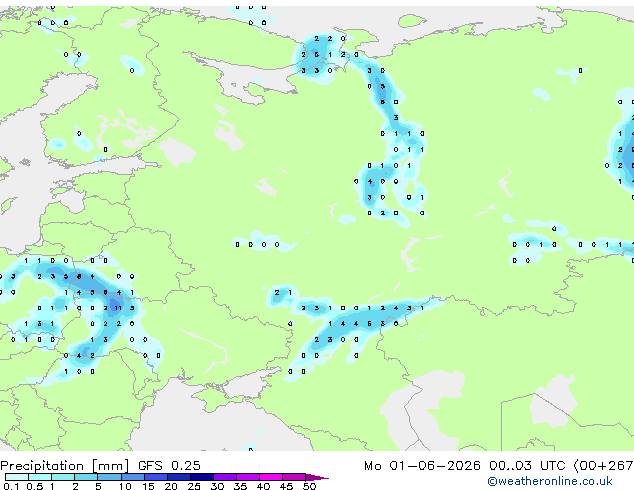
Task: Select the 40–45 mm legend color swatch
Action: point(271,477)
